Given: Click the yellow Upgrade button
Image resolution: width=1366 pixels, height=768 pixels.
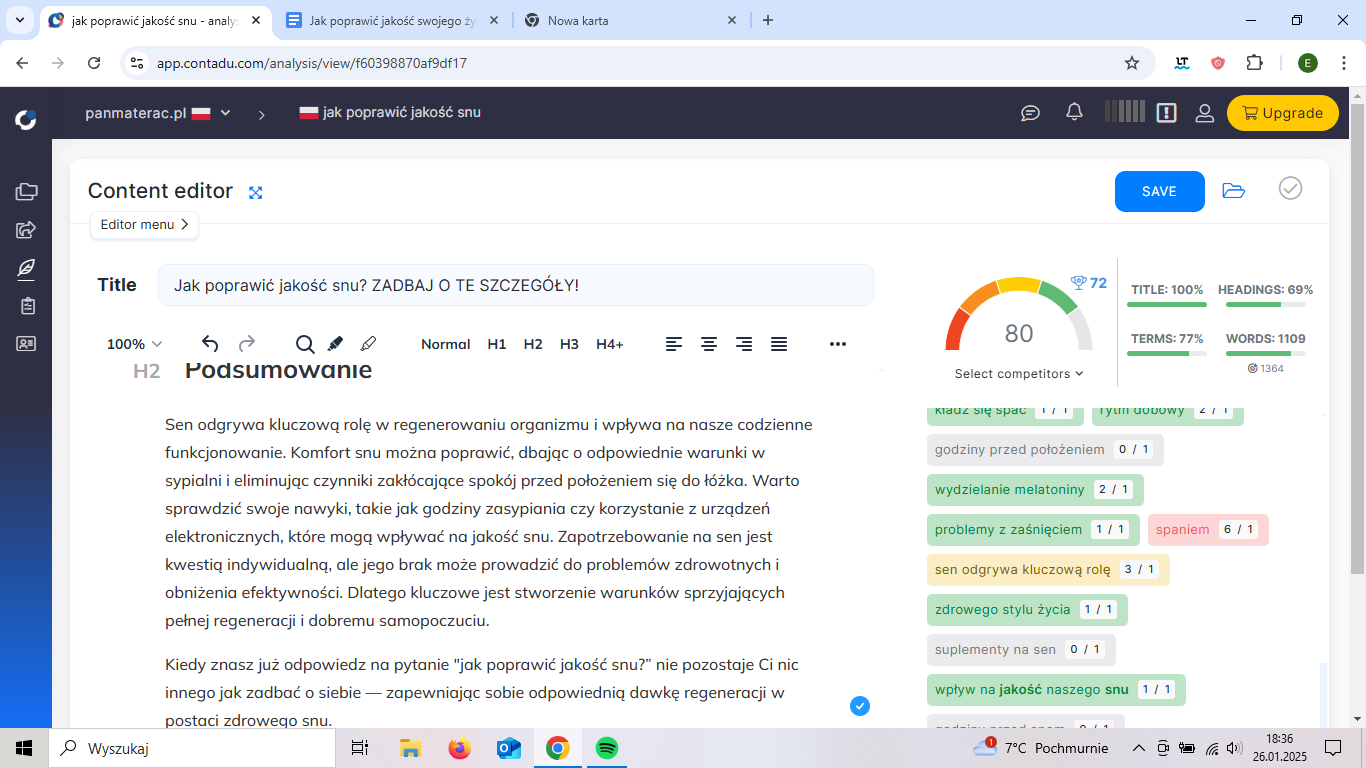Looking at the screenshot, I should point(1283,113).
